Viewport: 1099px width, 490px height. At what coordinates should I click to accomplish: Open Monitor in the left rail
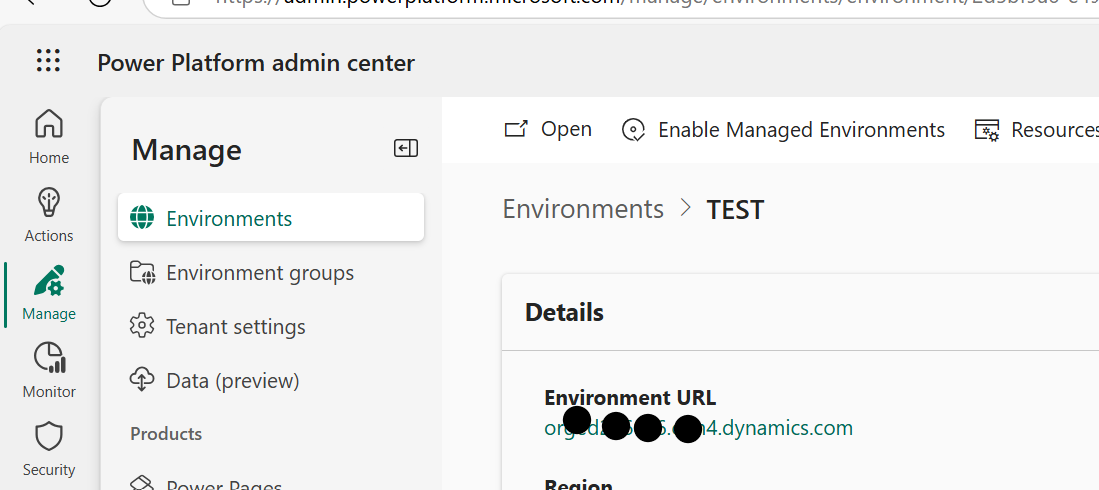point(48,370)
